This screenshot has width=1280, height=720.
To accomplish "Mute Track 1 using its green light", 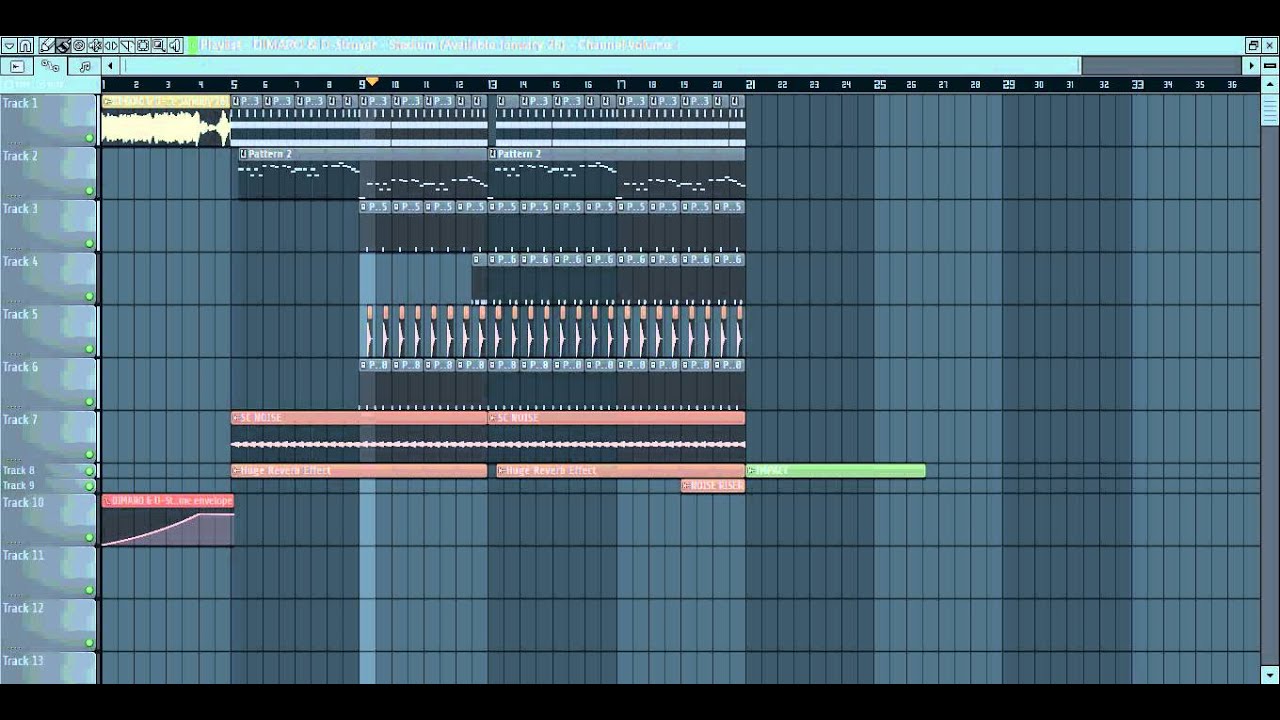I will [89, 138].
